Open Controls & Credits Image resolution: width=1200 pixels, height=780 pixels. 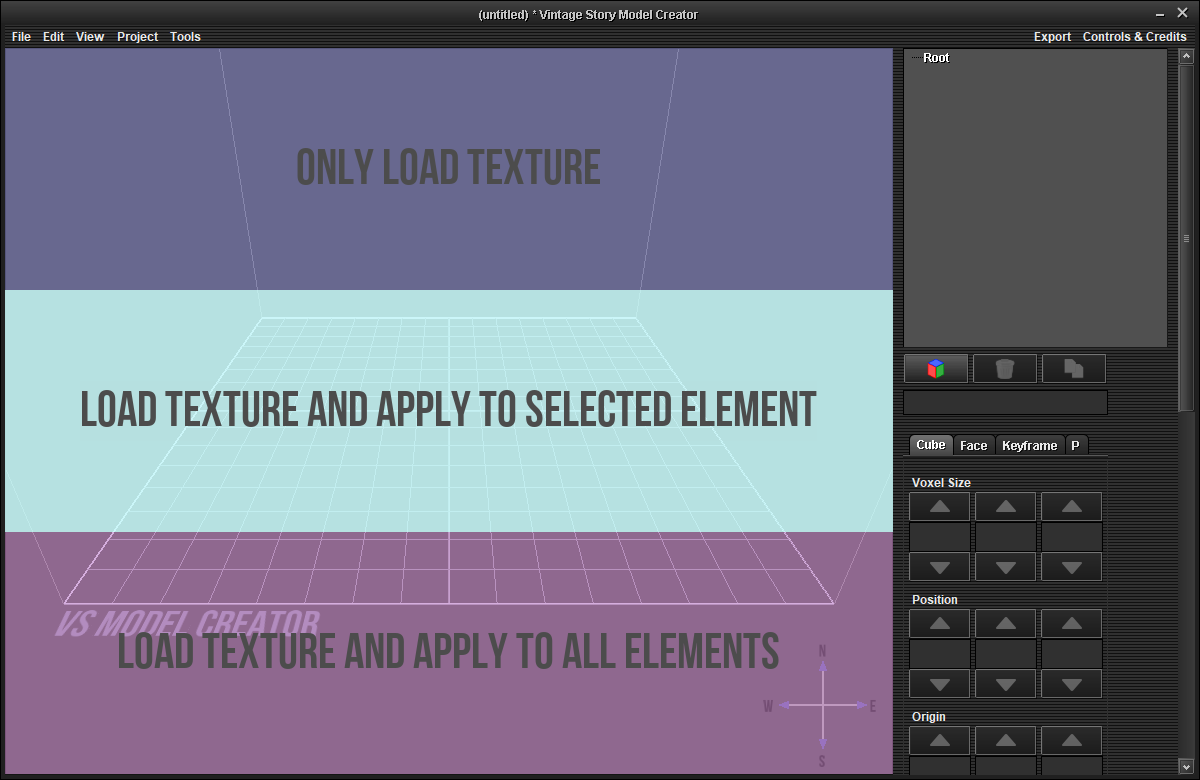[1134, 37]
